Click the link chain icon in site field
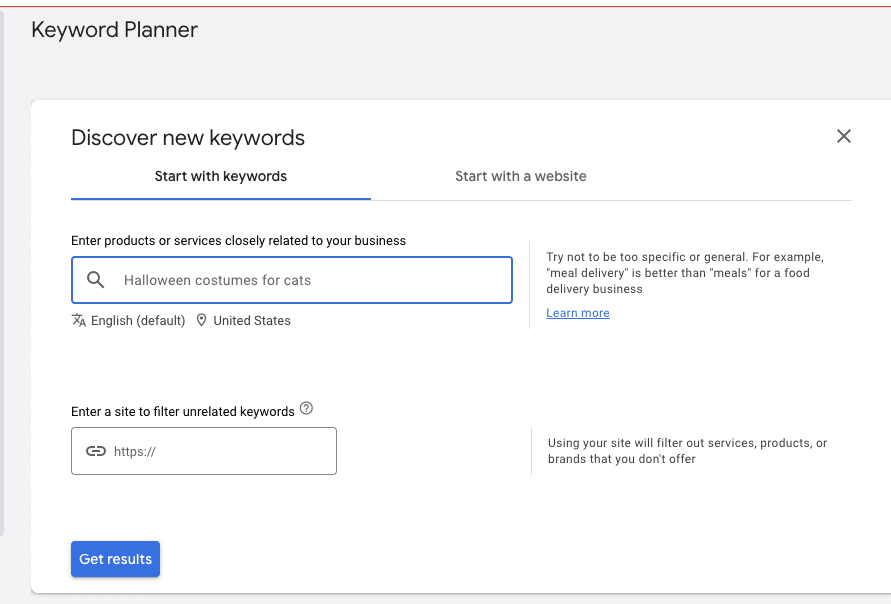The image size is (891, 604). tap(95, 451)
